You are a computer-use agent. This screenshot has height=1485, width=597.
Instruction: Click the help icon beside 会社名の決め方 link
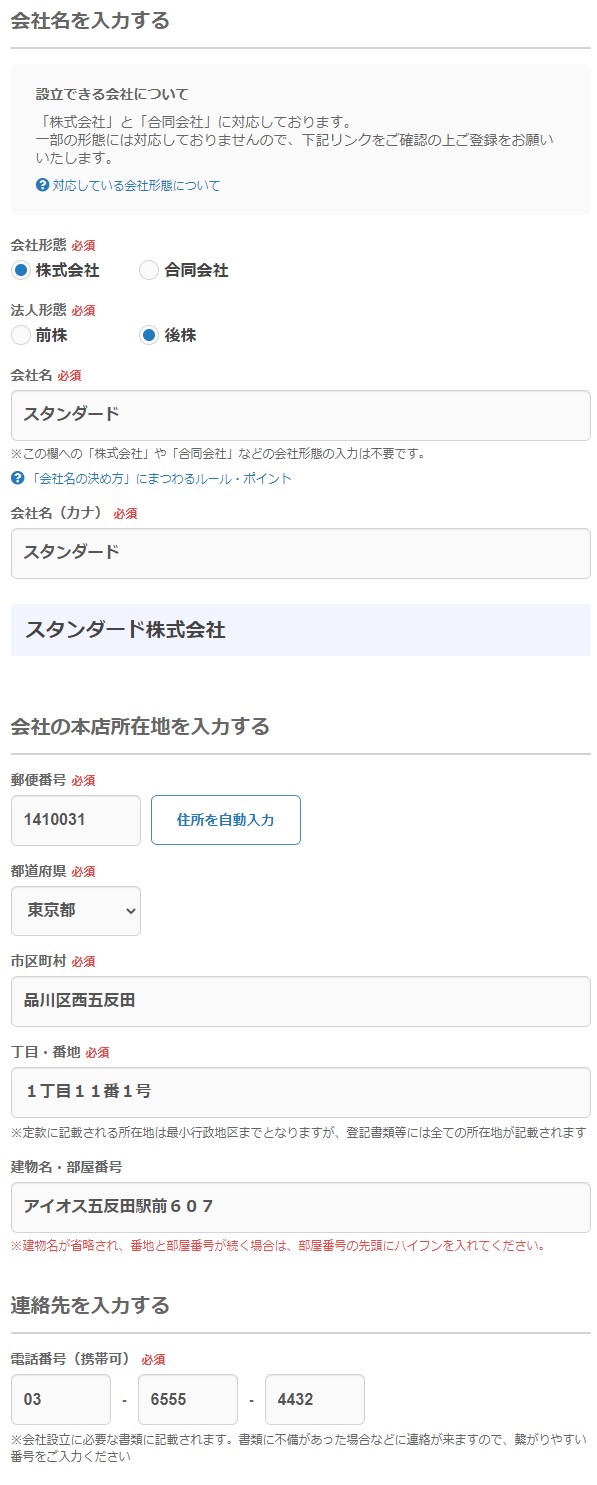(x=14, y=480)
